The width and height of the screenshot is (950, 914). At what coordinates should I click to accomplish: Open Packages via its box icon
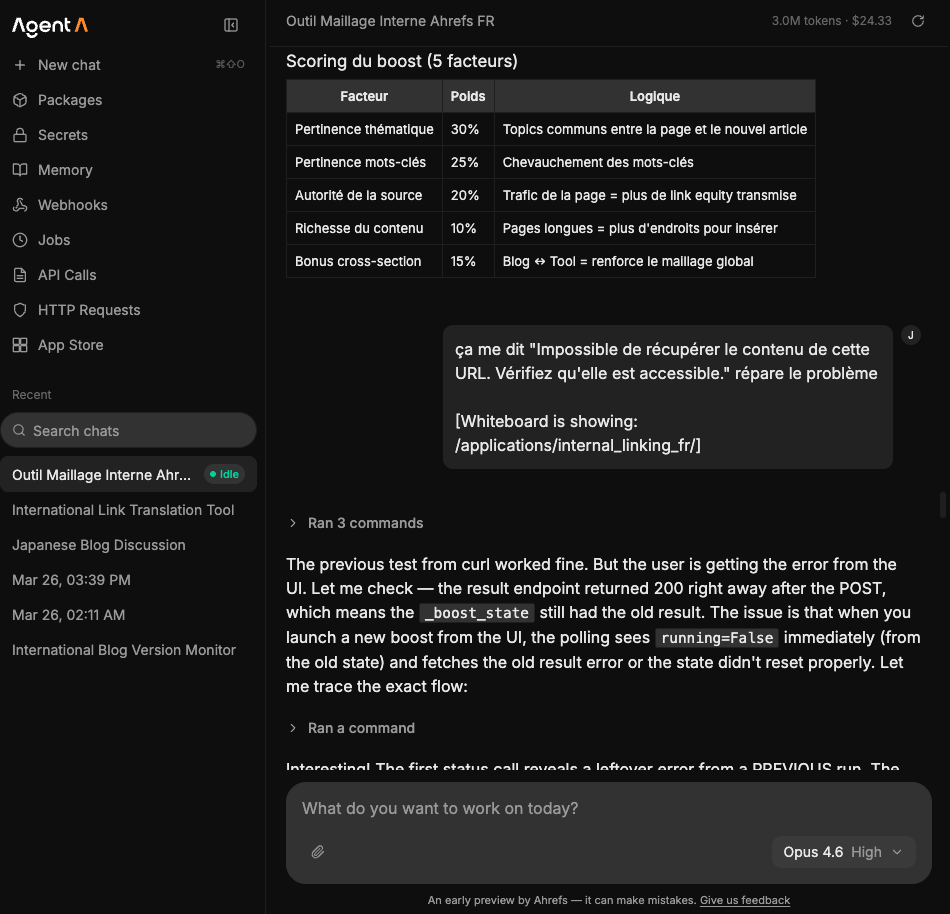pyautogui.click(x=20, y=100)
